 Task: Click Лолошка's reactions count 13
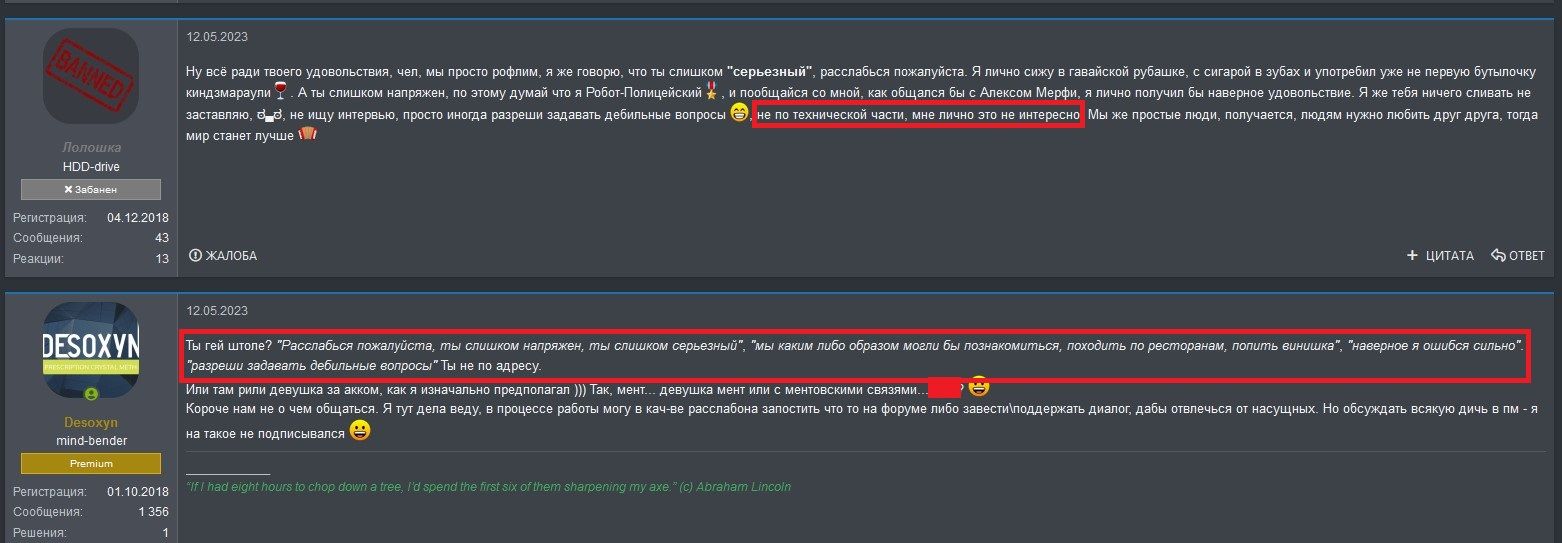[162, 259]
